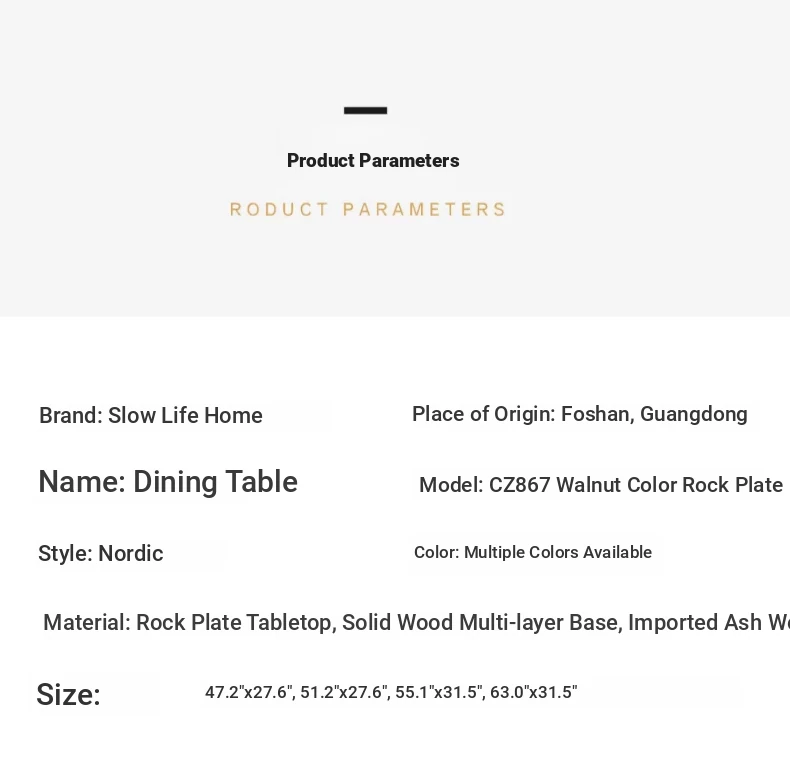Click the word Guangdong in origin
This screenshot has width=790, height=769.
point(693,415)
